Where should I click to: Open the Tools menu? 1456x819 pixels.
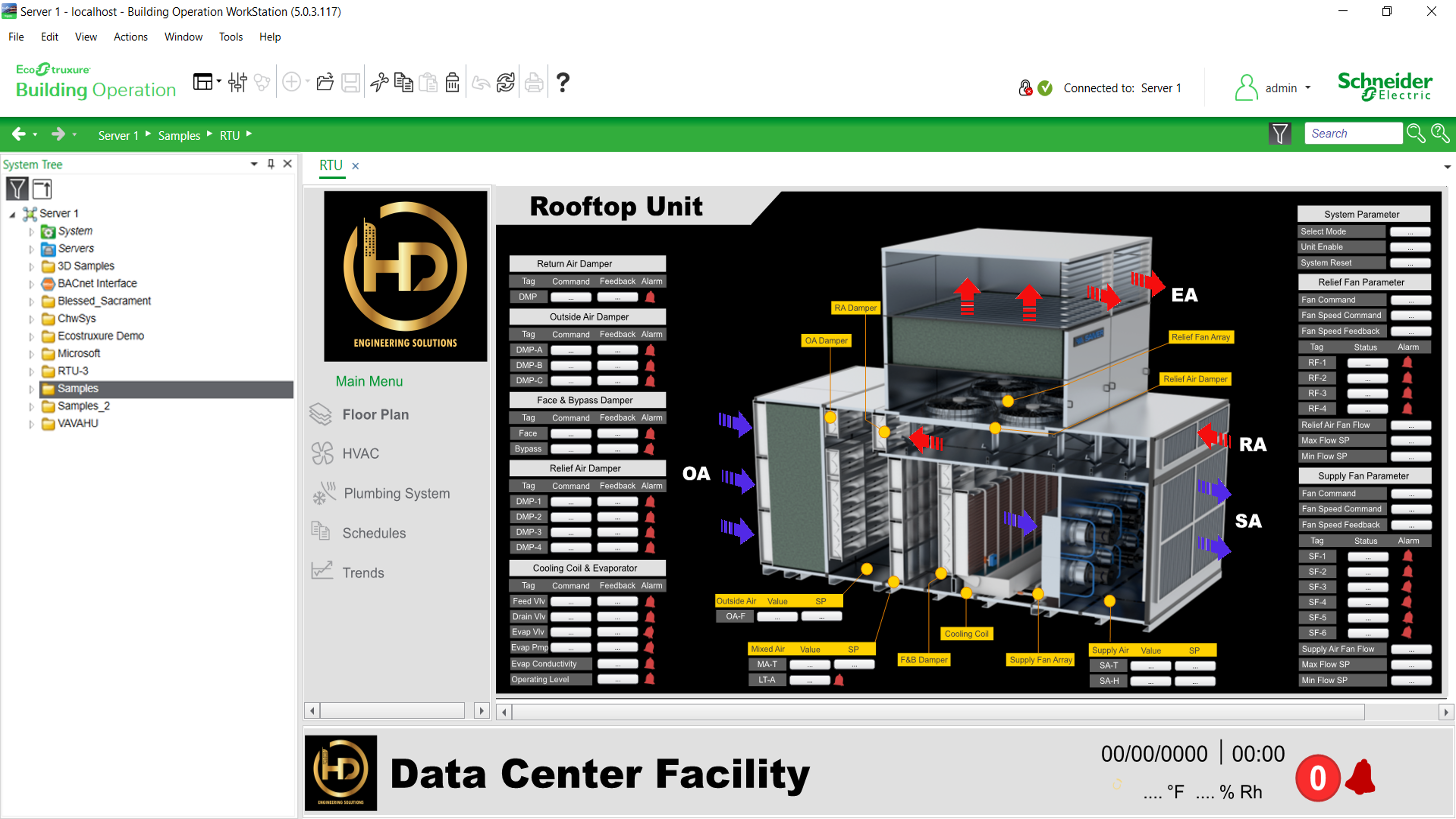tap(231, 37)
